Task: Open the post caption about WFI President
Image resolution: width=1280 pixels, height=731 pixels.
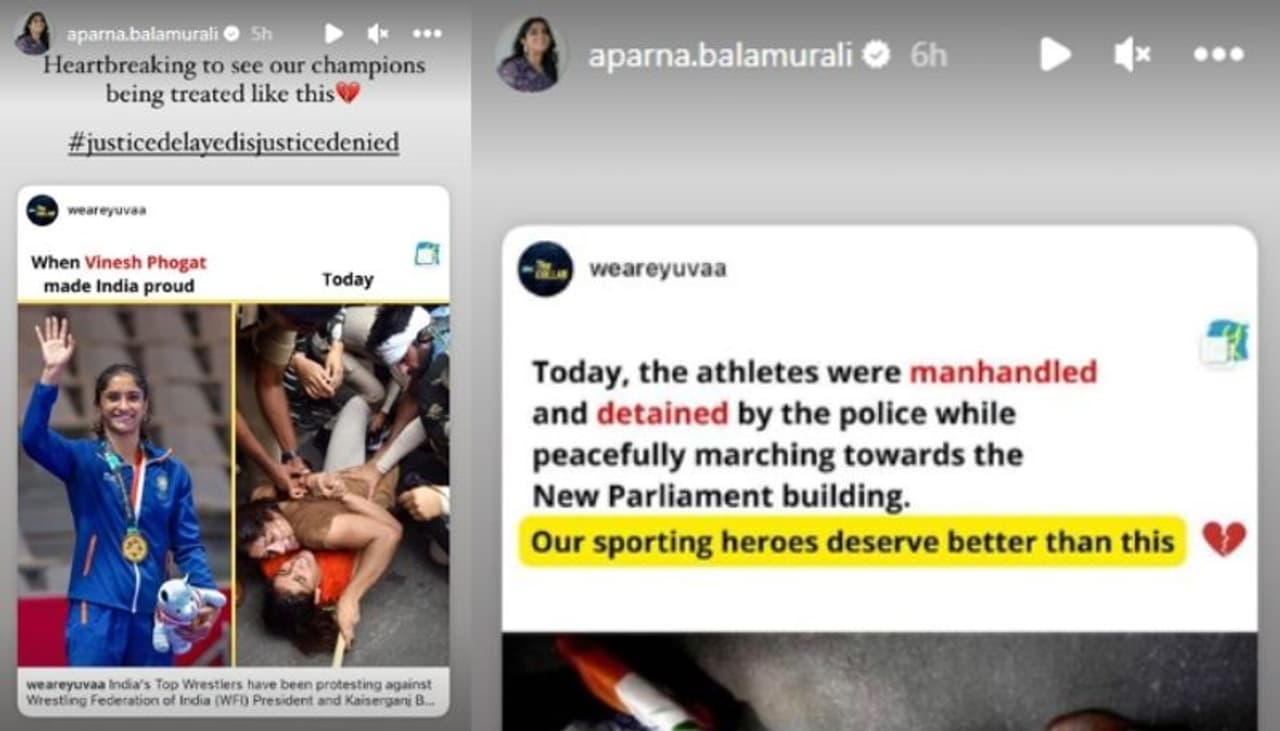Action: [x=233, y=692]
